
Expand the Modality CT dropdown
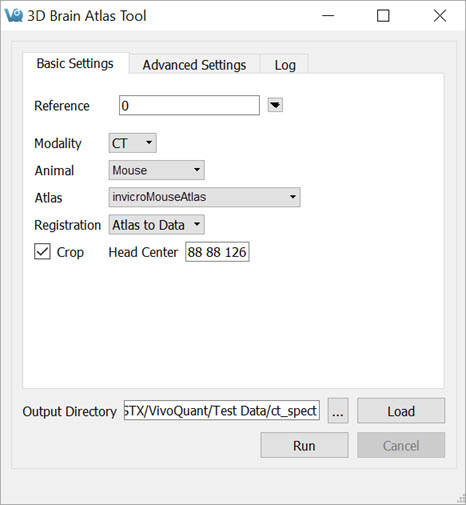pos(133,143)
